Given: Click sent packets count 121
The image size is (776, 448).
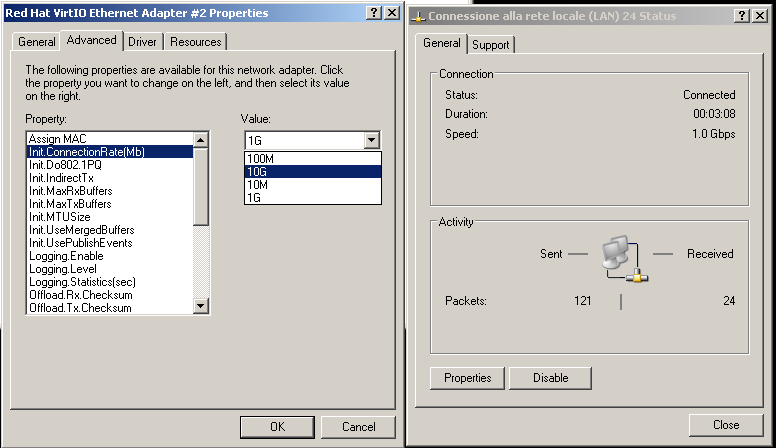Looking at the screenshot, I should [582, 300].
